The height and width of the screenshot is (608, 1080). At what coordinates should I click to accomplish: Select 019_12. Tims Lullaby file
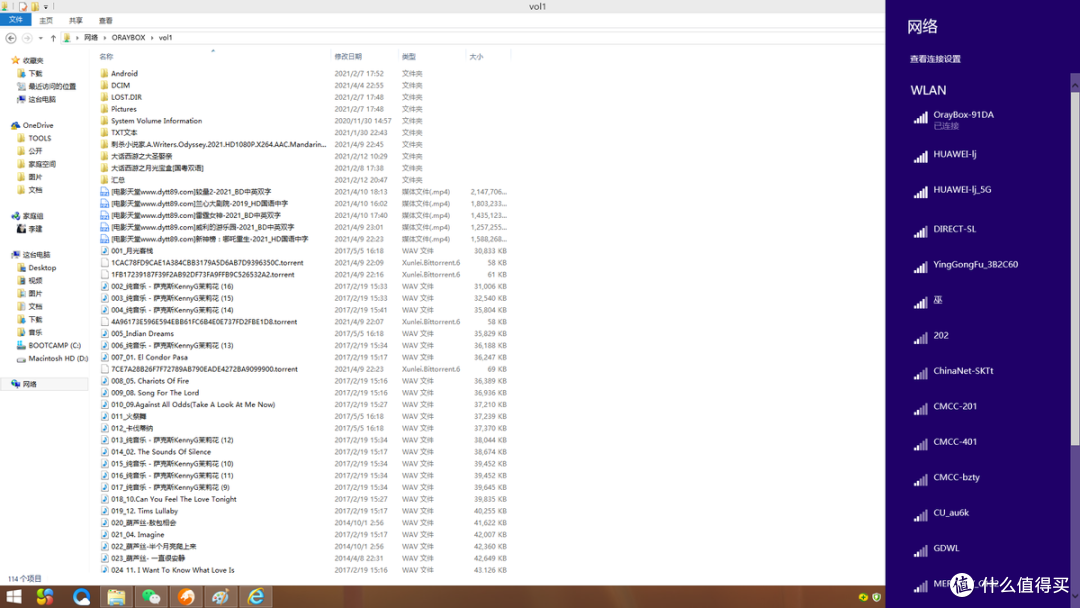pos(145,512)
